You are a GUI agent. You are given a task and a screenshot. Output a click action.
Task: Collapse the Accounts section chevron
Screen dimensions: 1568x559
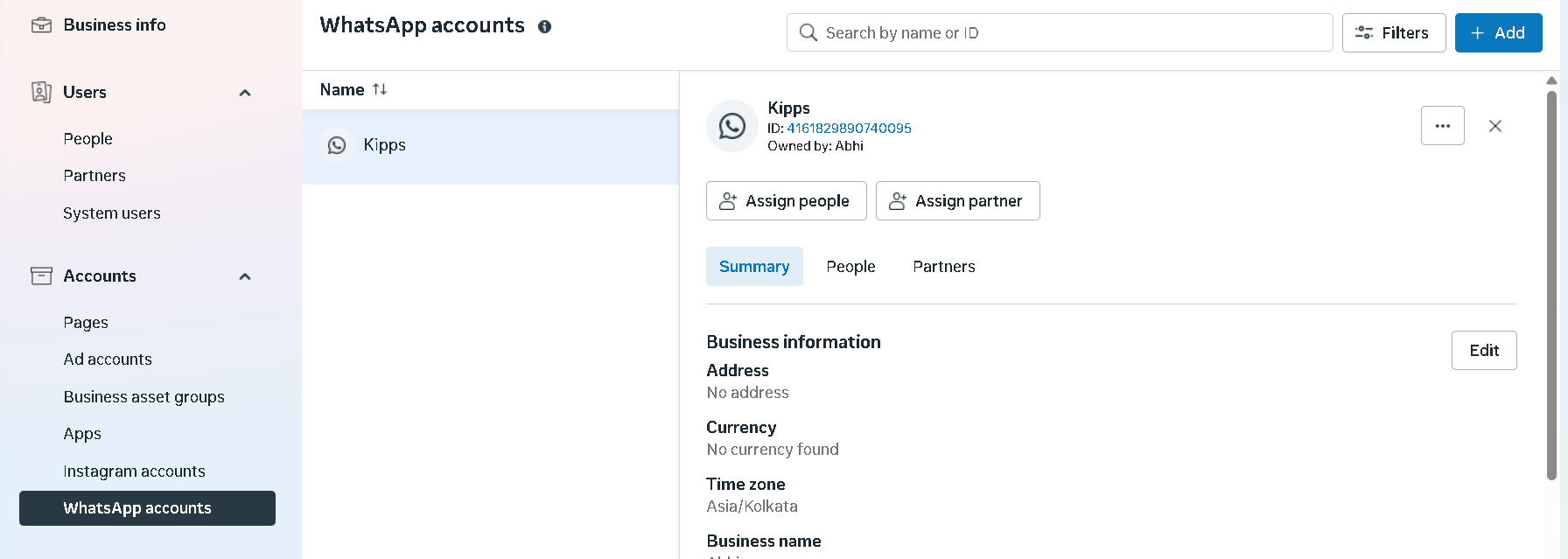click(x=245, y=276)
